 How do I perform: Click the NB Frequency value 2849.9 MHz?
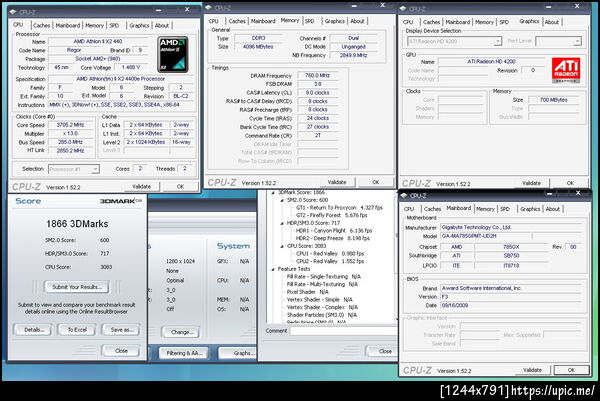tap(353, 55)
